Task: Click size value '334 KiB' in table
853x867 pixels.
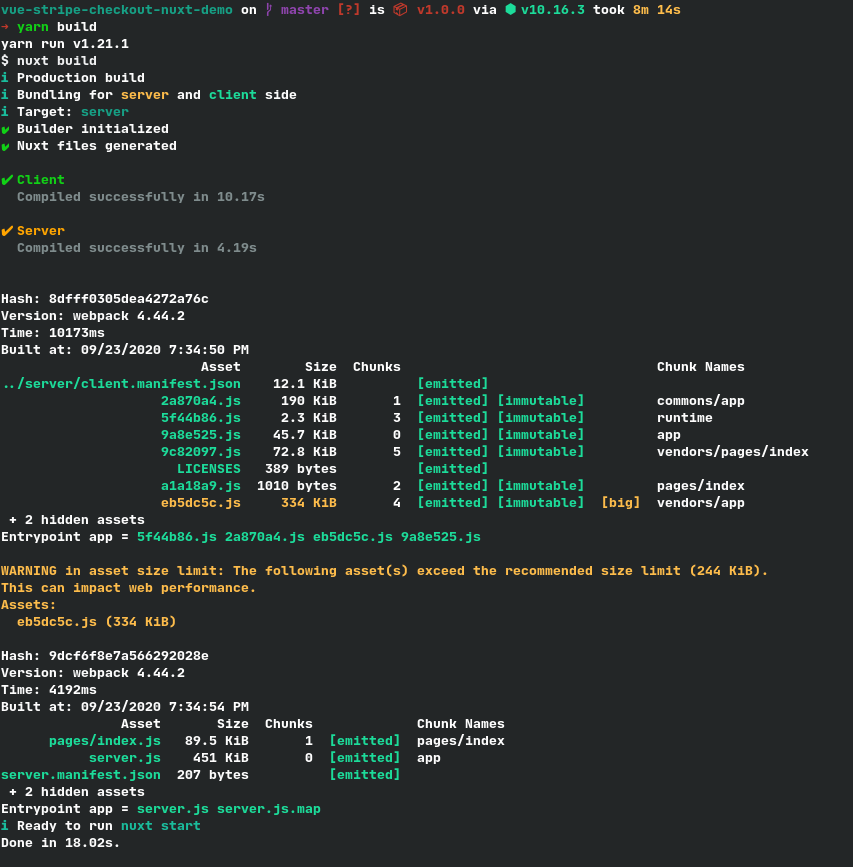Action: 308,503
